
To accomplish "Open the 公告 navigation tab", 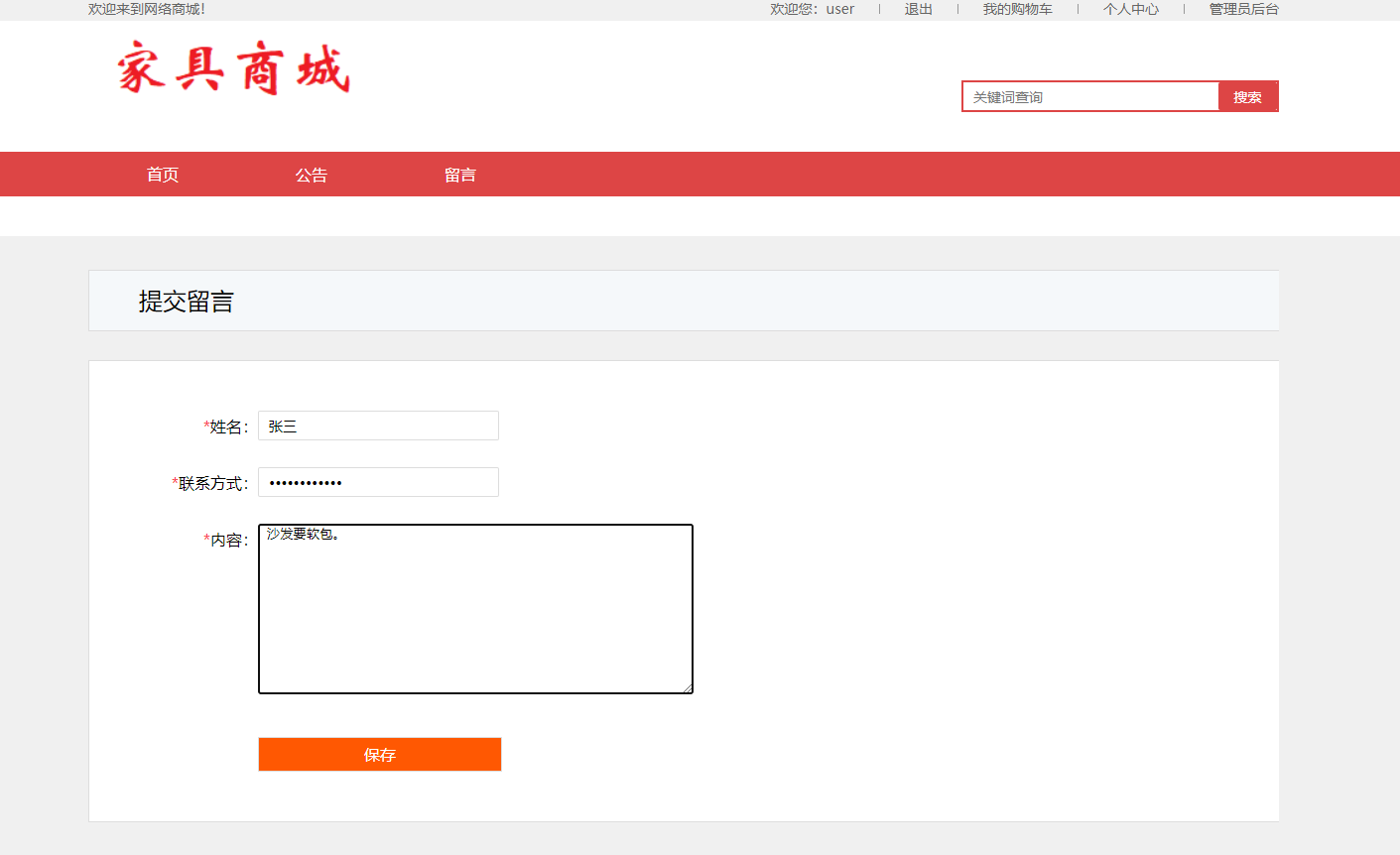I will coord(313,174).
